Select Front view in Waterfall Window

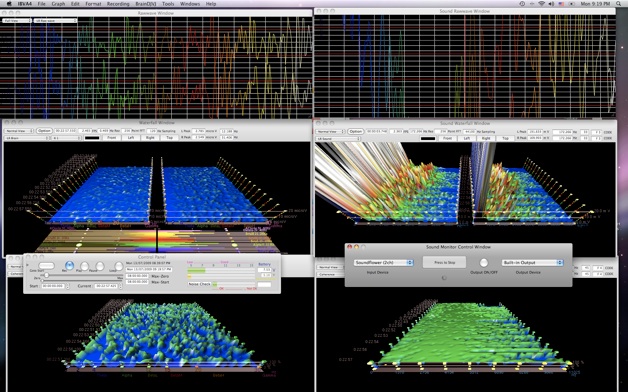pos(112,138)
